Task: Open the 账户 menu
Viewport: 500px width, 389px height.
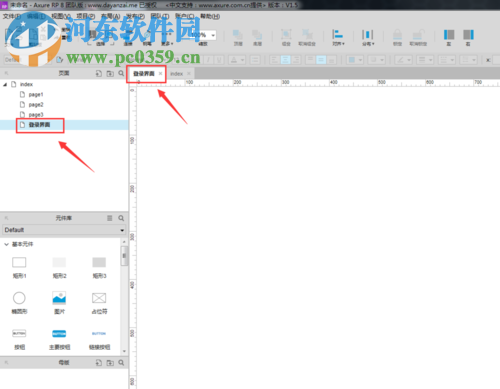Action: coord(185,16)
